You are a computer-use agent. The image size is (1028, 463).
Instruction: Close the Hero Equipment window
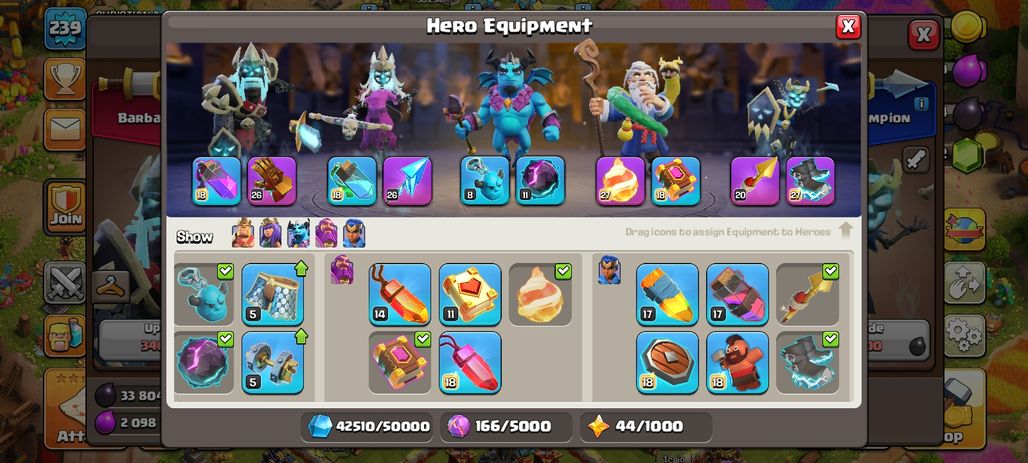(848, 26)
